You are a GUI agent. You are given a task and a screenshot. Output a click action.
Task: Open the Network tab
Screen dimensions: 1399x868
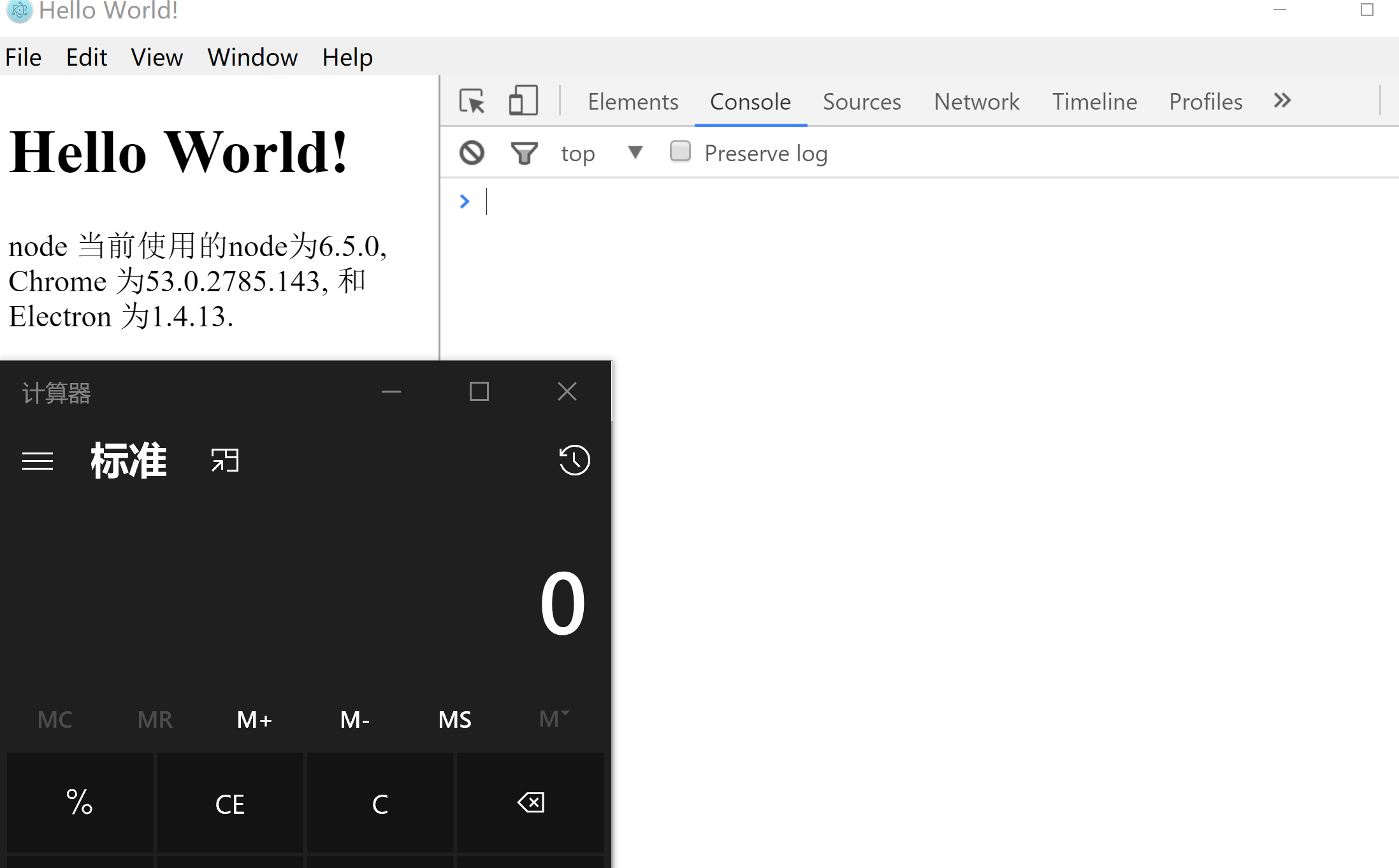pyautogui.click(x=976, y=102)
